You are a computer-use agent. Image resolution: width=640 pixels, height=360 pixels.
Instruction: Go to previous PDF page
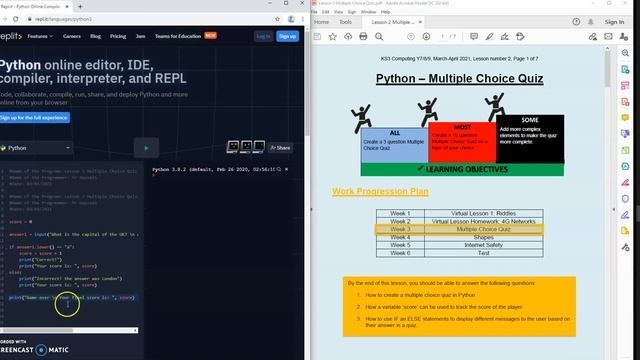click(411, 37)
